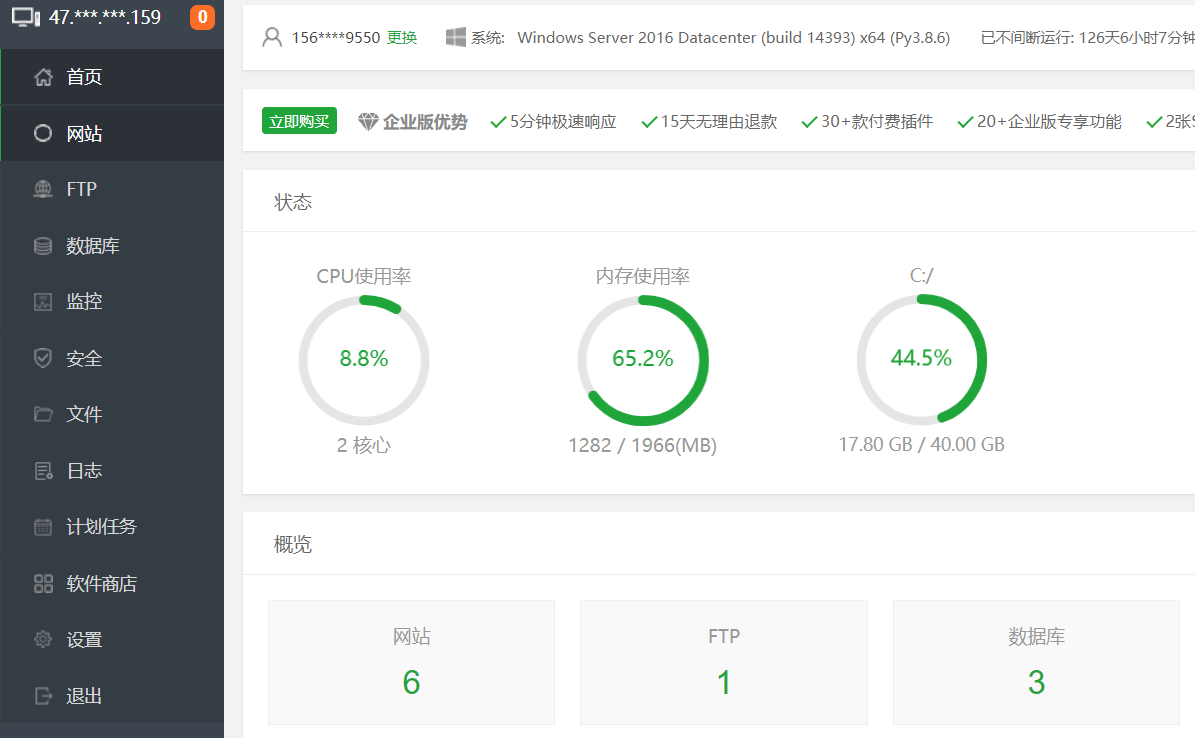Open the 软件商店 menu item
The width and height of the screenshot is (1195, 738).
tap(101, 584)
